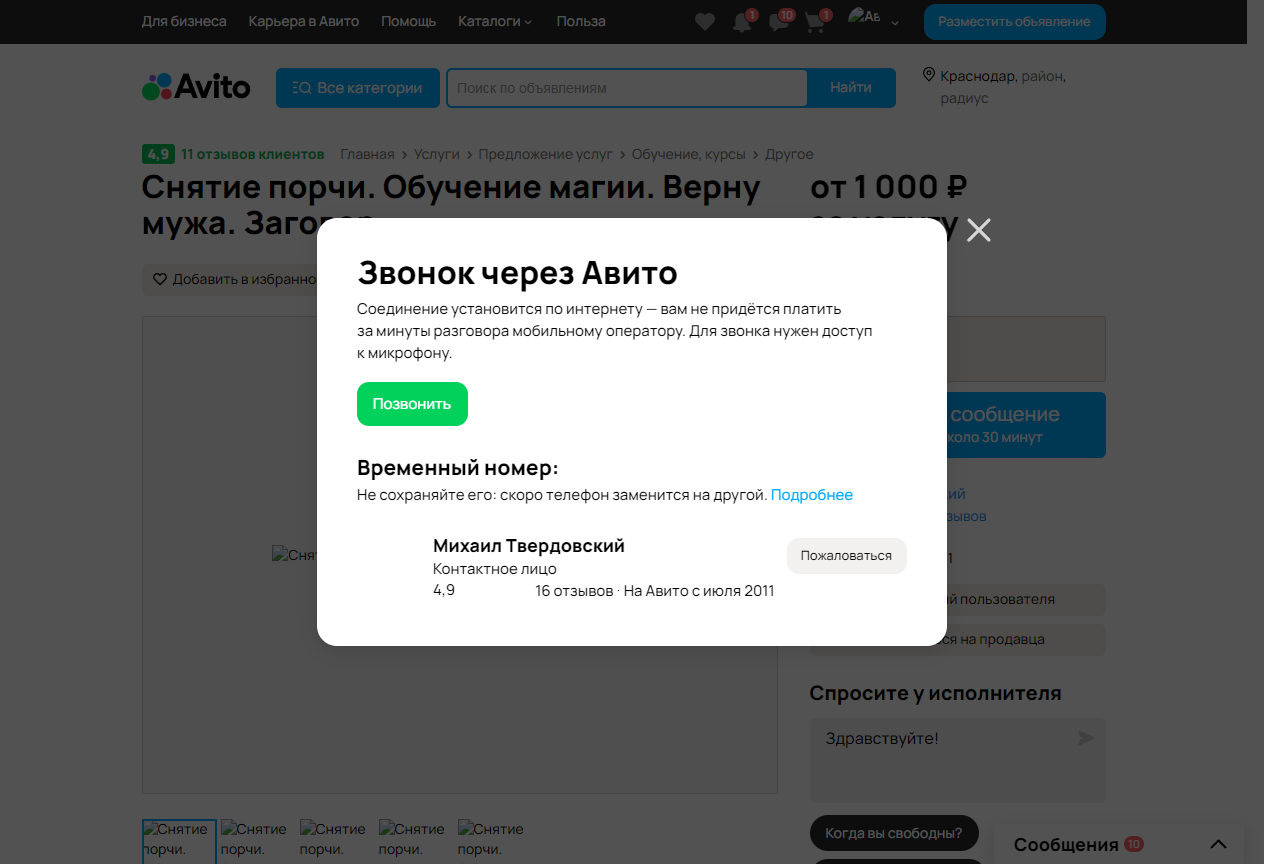Go to Главная breadcrumb

click(367, 154)
